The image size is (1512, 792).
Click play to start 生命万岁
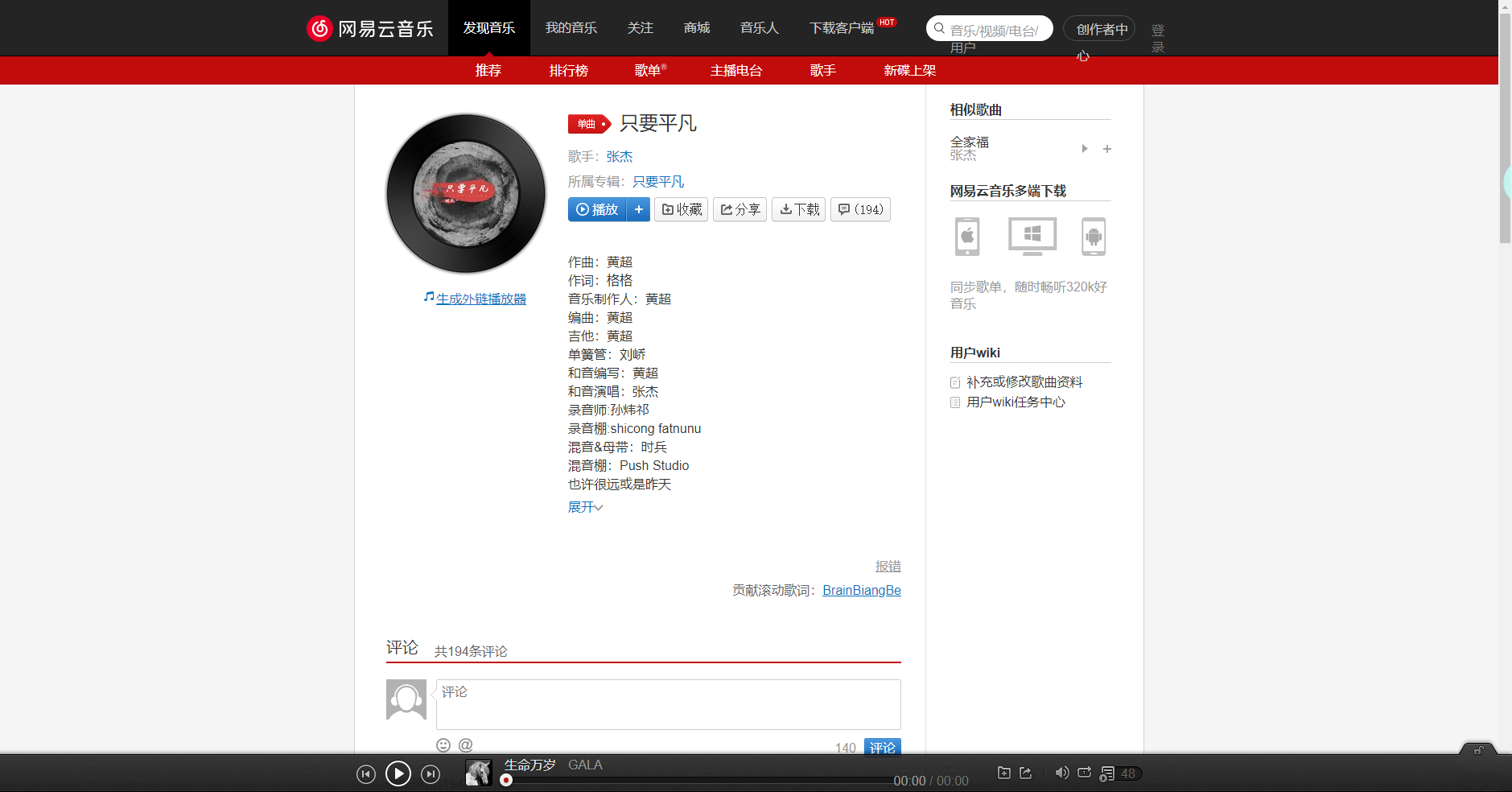tap(398, 773)
